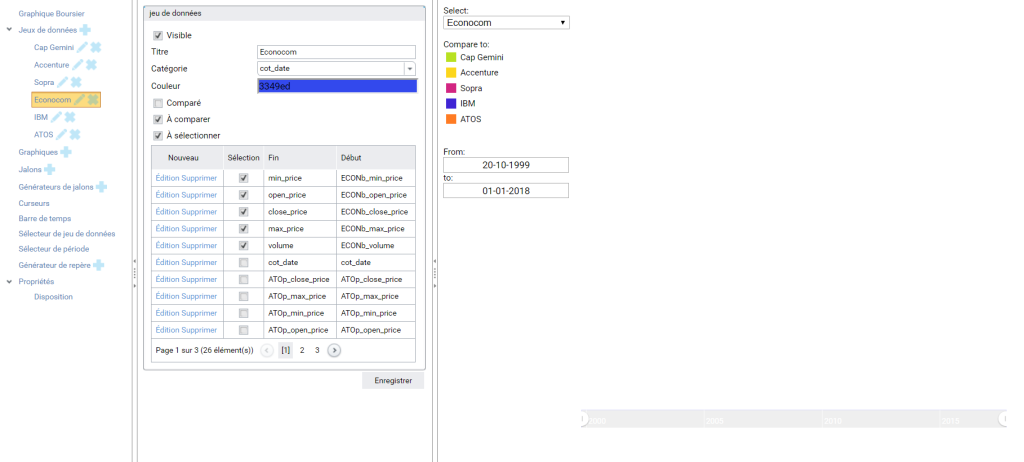Go to page 2 of the table
The width and height of the screenshot is (1024, 462).
click(x=302, y=350)
